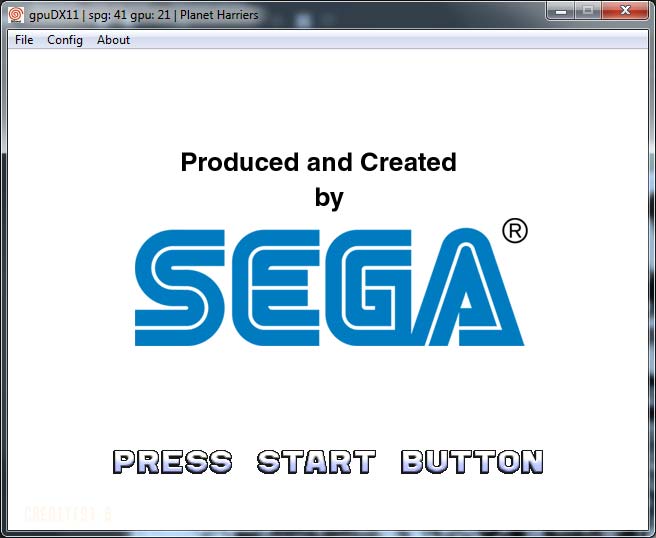Open the Config menu

(x=65, y=40)
